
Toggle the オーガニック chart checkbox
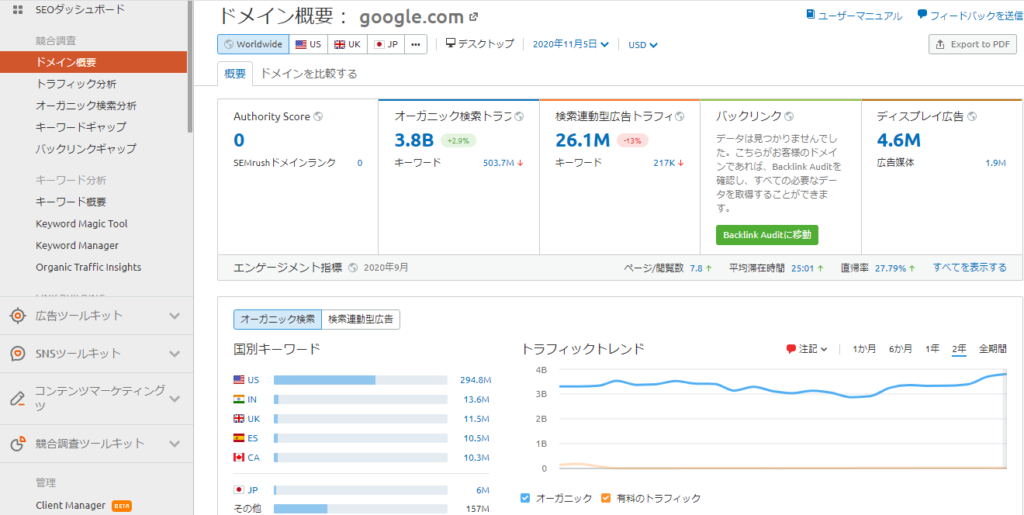tap(526, 498)
